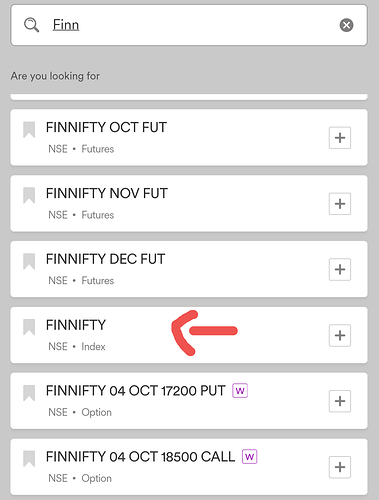379x500 pixels.
Task: Bookmark the FINNIFTY NSE Index result
Action: click(x=29, y=327)
